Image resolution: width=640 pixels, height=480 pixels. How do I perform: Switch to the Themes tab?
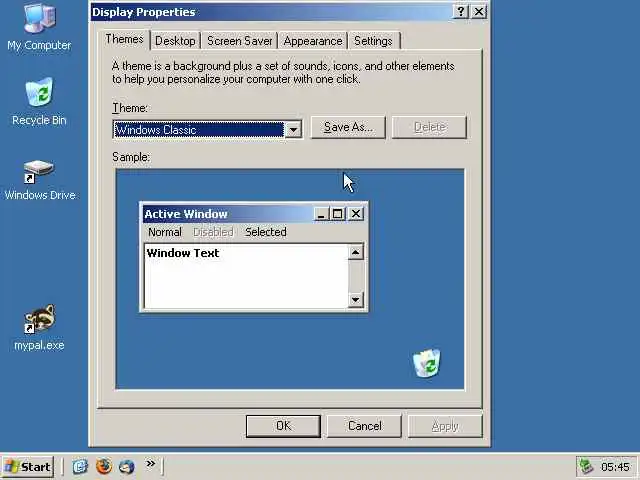click(x=124, y=40)
